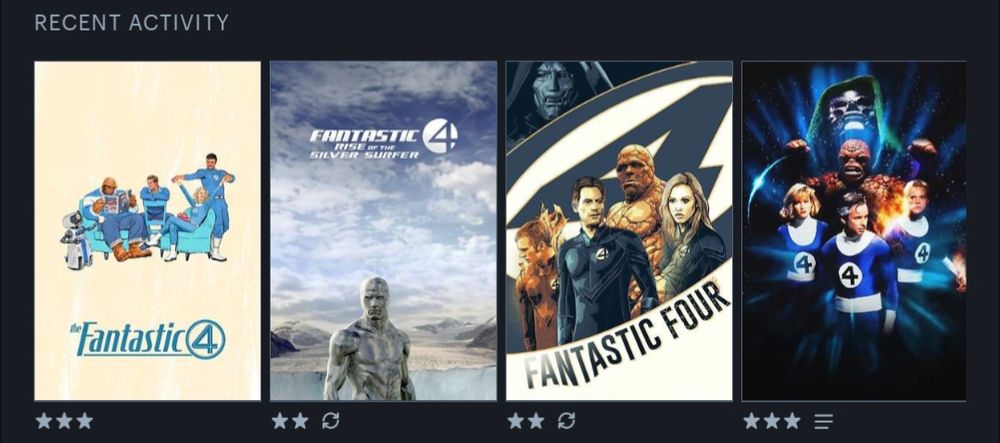Click the second star under the slanted Fantastic Four poster
1000x443 pixels.
tap(536, 421)
